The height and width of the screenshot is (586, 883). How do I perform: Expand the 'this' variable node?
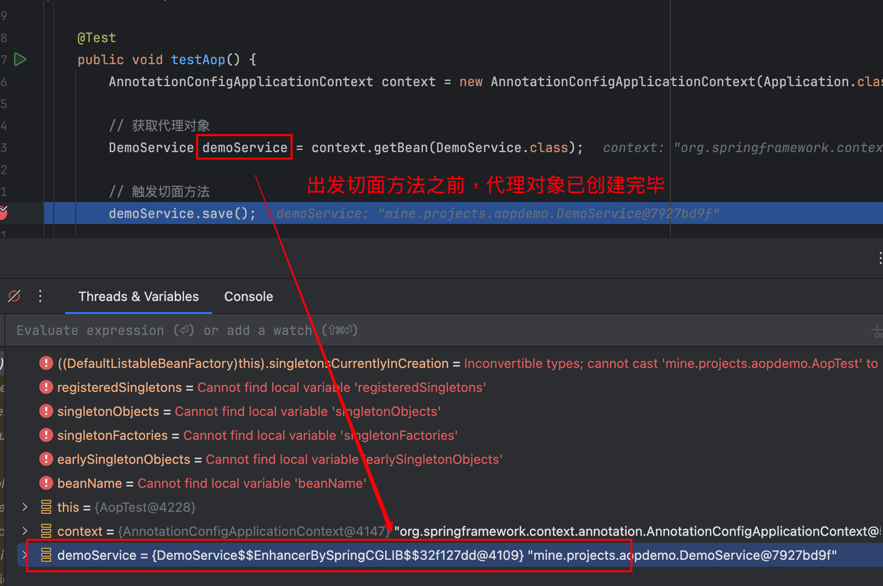25,508
